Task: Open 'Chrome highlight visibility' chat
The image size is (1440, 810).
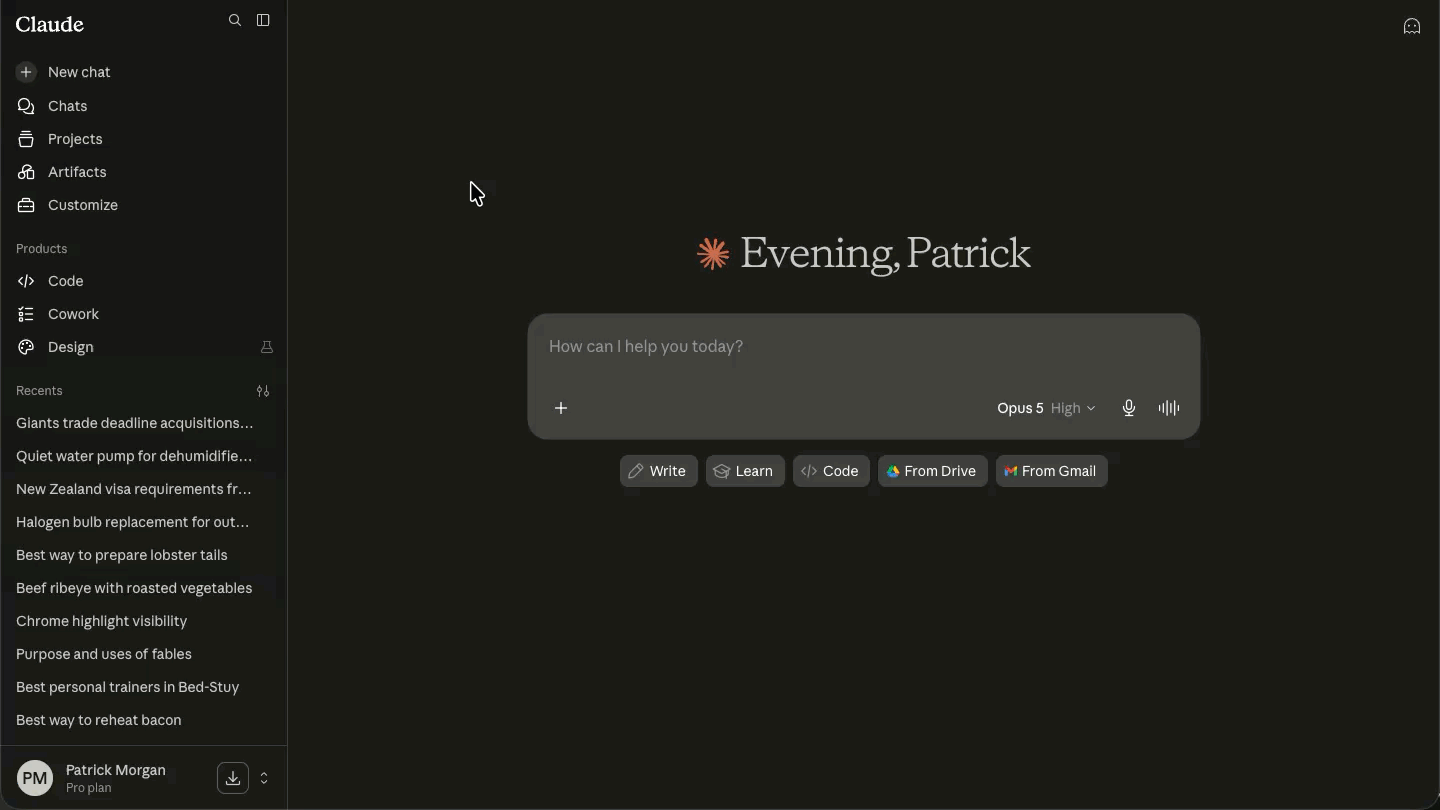Action: [144, 621]
